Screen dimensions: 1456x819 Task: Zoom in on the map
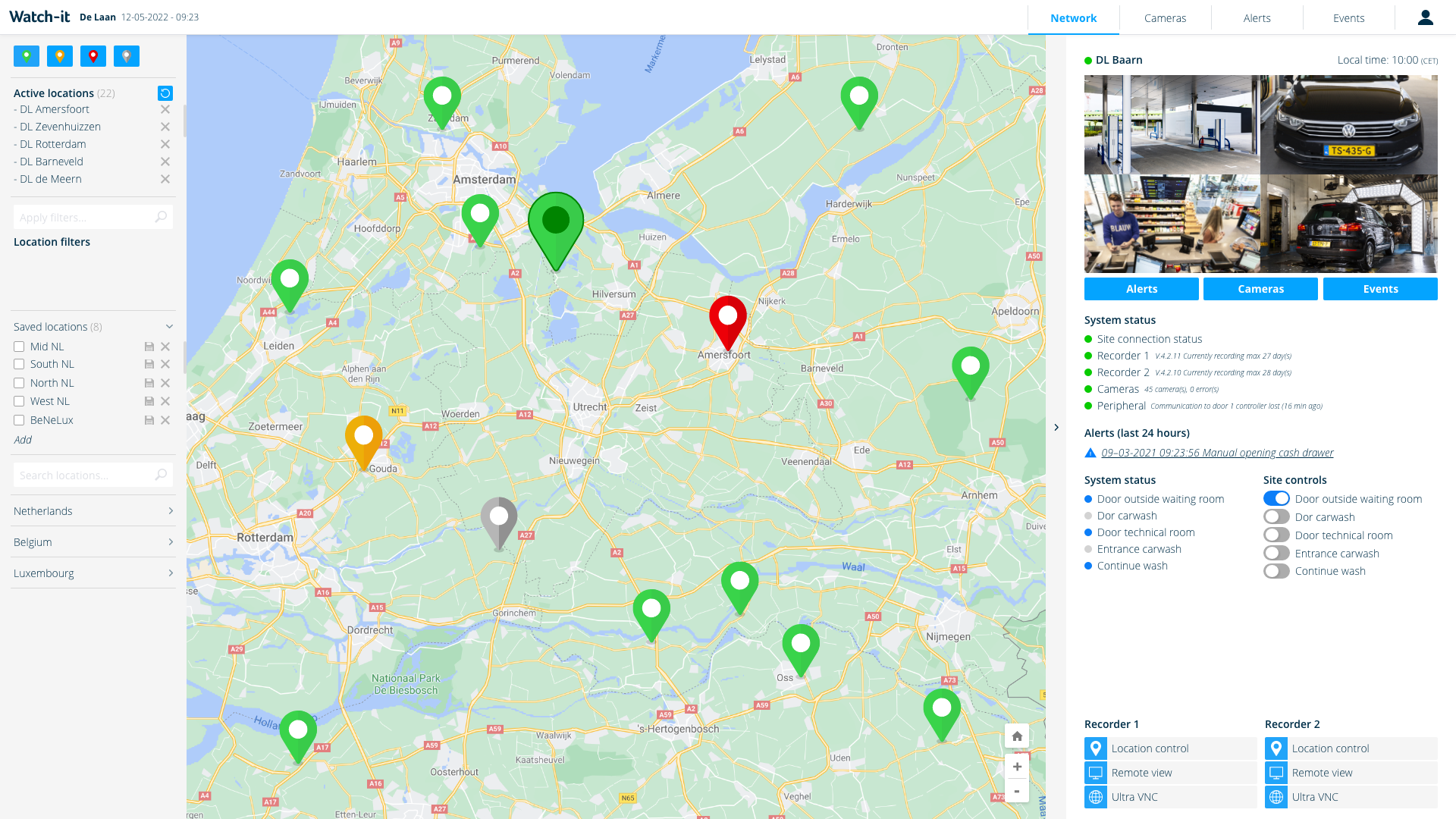(x=1017, y=767)
